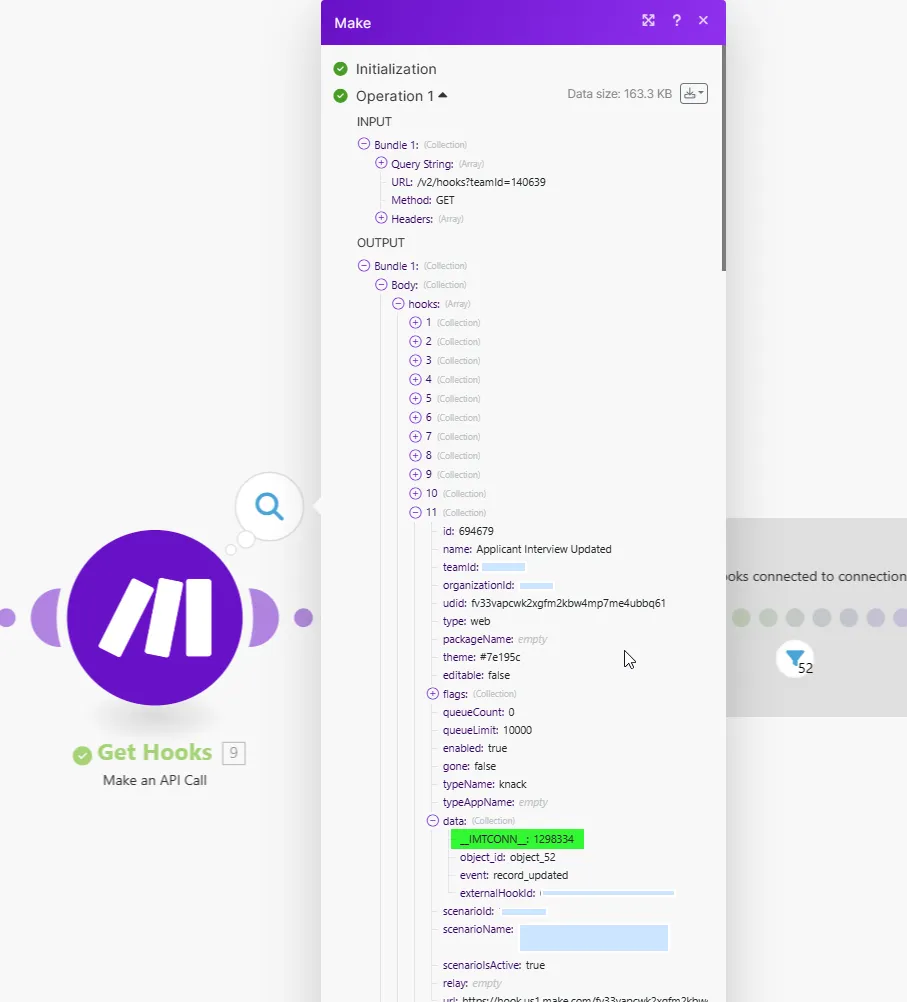Viewport: 907px width, 1002px height.
Task: Expand hook item 6 collection
Action: [x=415, y=417]
